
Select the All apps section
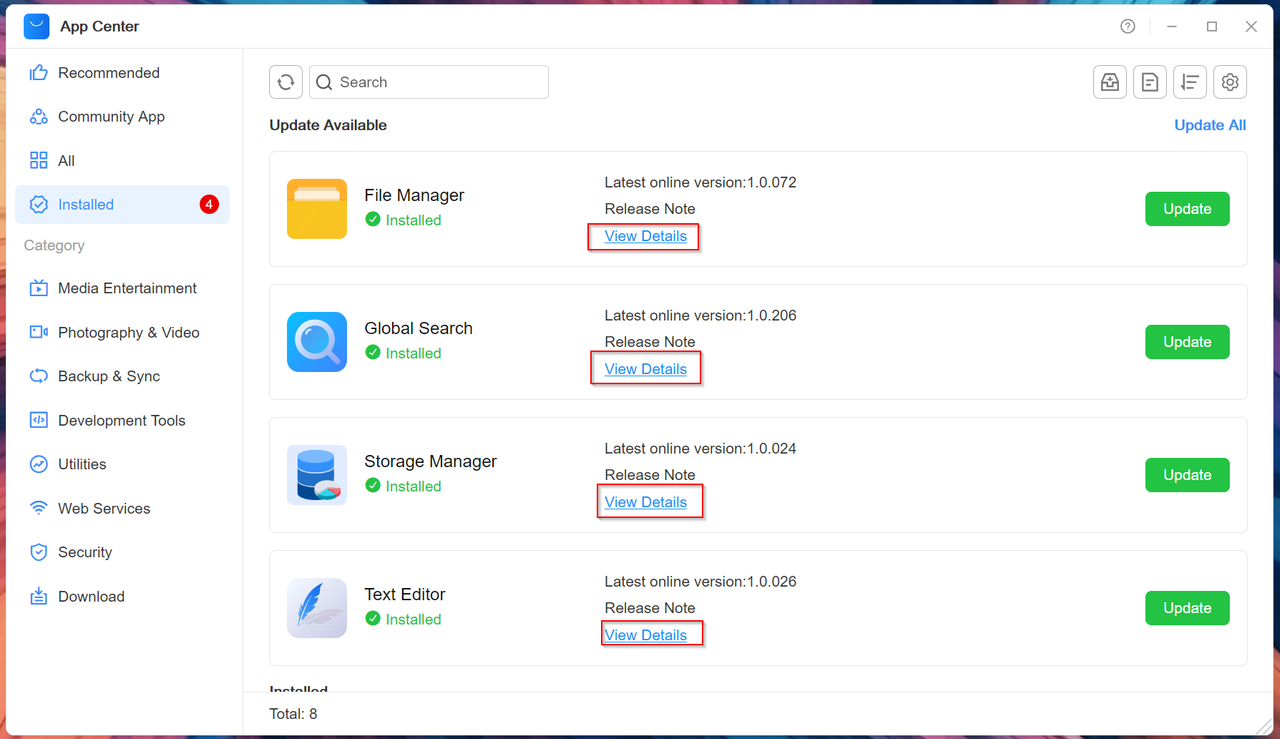[x=122, y=161]
